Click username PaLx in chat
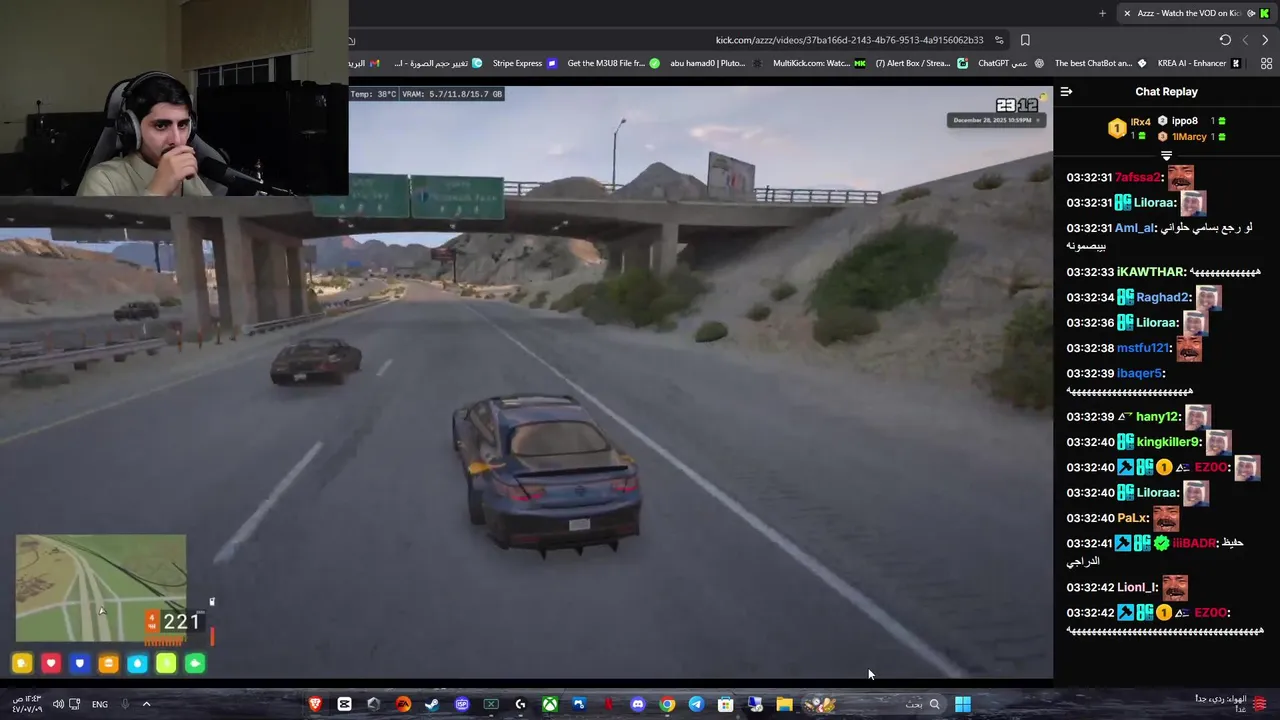Screen dimensions: 1280x720 1132,518
